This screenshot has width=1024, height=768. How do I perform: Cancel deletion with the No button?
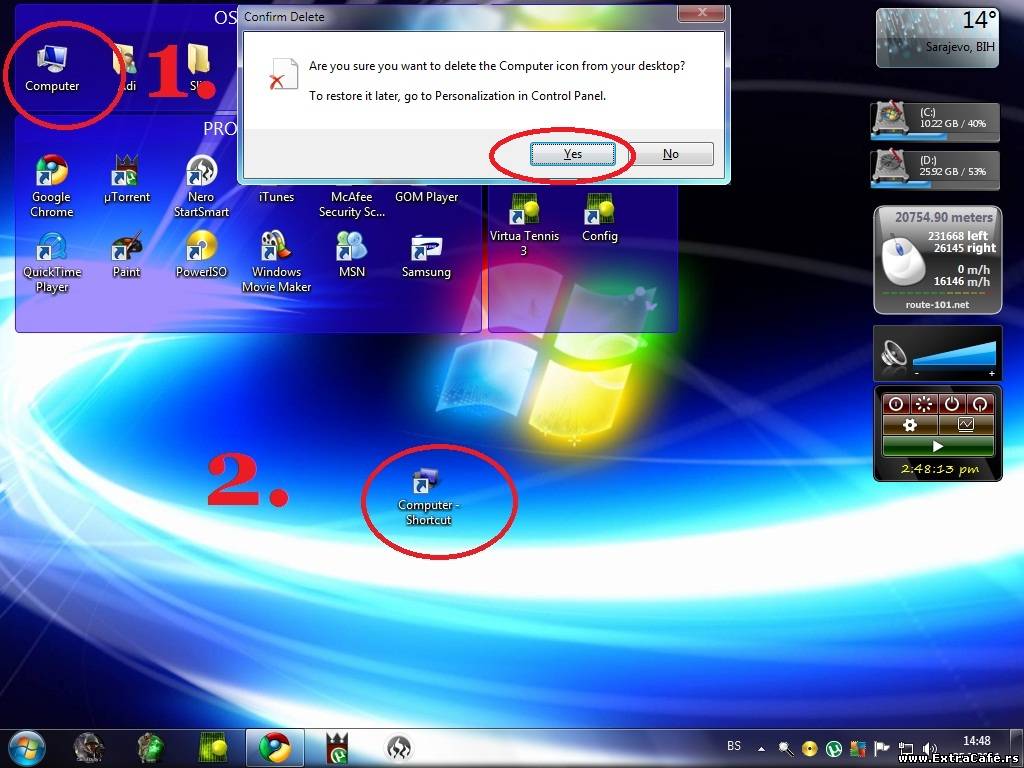pos(671,154)
